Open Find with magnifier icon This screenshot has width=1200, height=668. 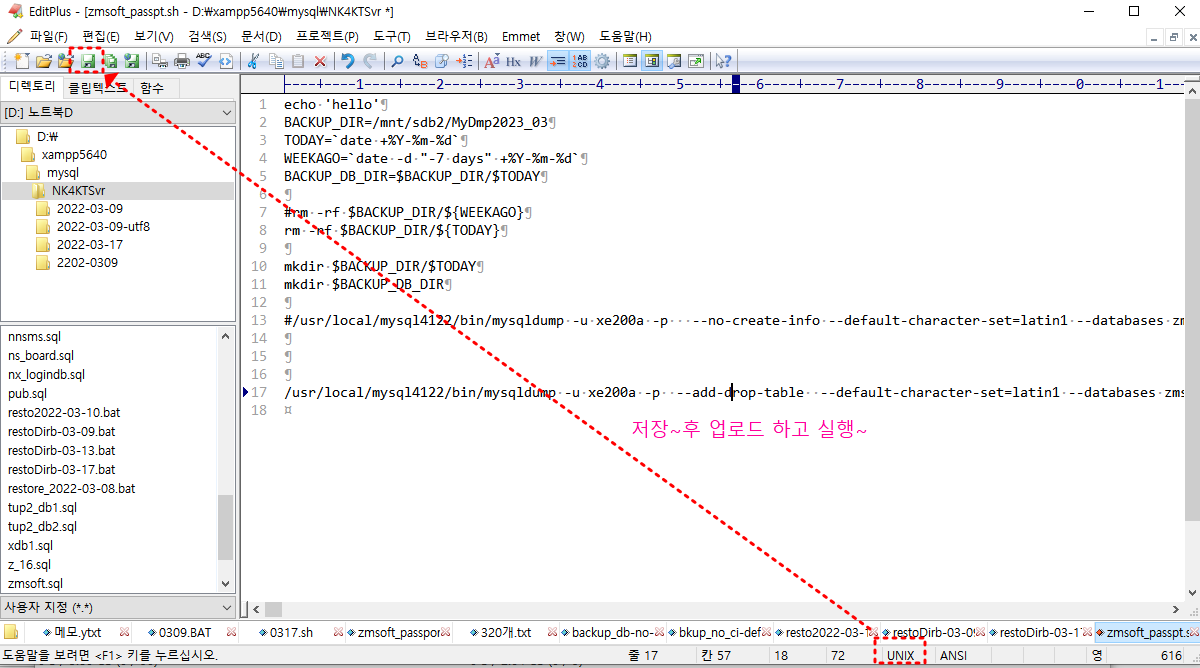[398, 61]
